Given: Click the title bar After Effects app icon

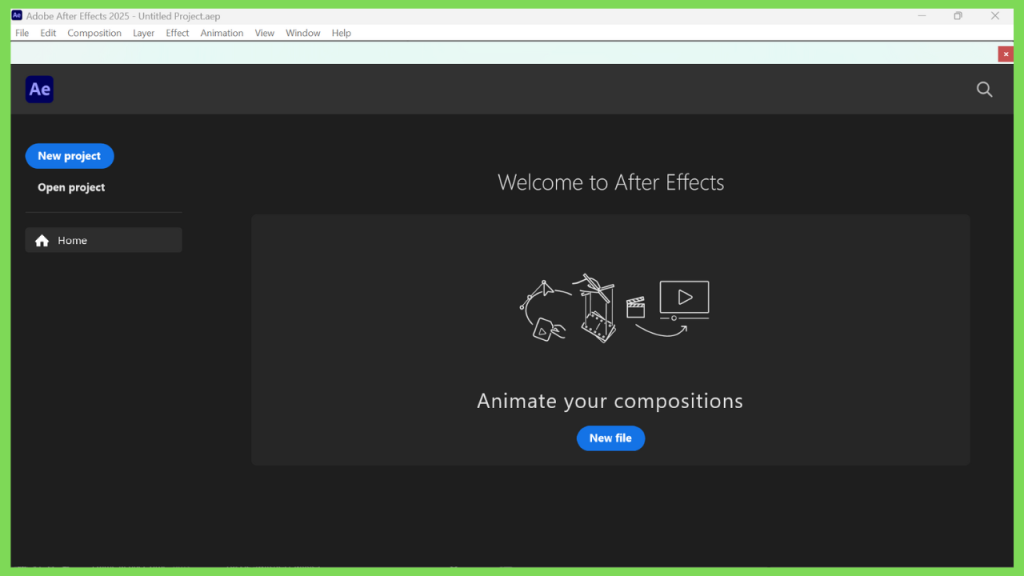Looking at the screenshot, I should pos(17,16).
